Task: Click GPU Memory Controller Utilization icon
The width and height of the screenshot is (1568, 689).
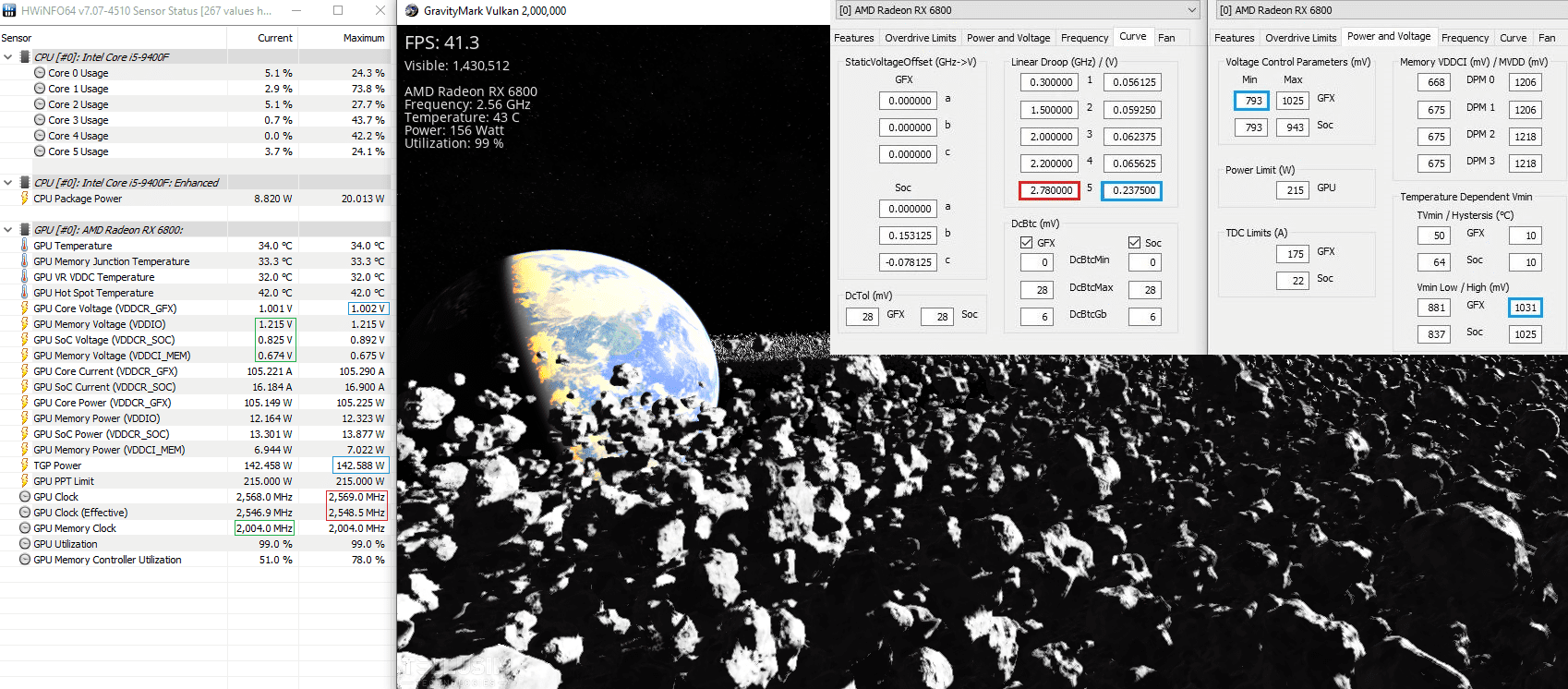Action: pyautogui.click(x=25, y=560)
